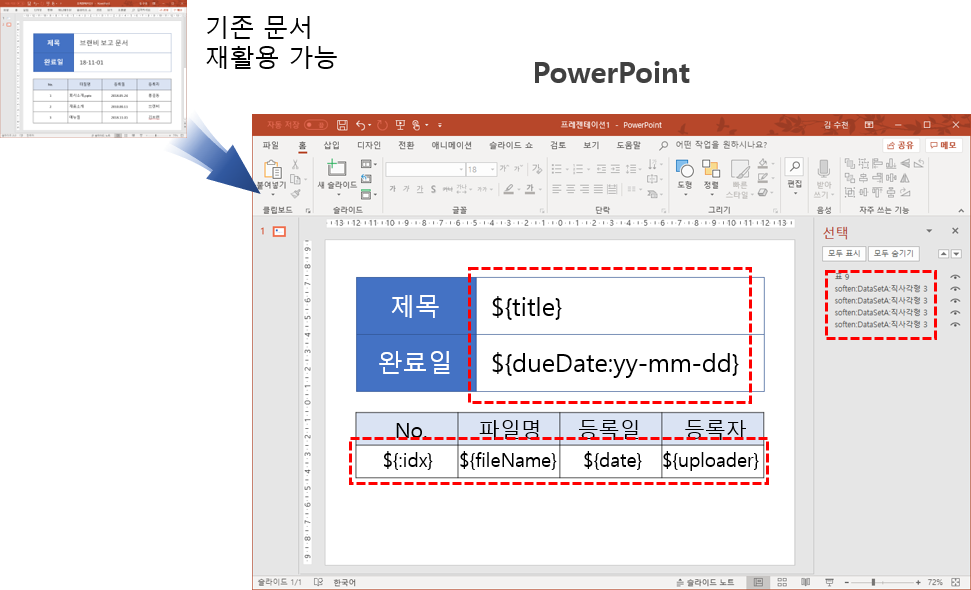The width and height of the screenshot is (971, 590).
Task: Switch to the Animations (애니메이션) tab
Action: pyautogui.click(x=451, y=145)
